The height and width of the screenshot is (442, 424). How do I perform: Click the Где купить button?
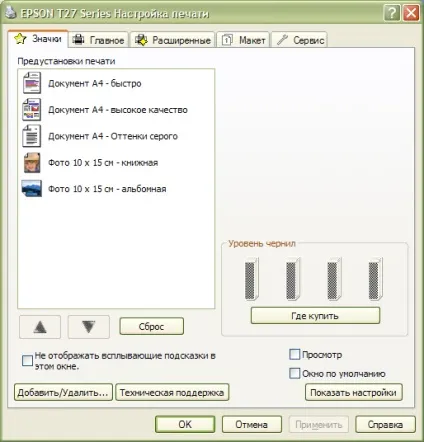[x=315, y=315]
